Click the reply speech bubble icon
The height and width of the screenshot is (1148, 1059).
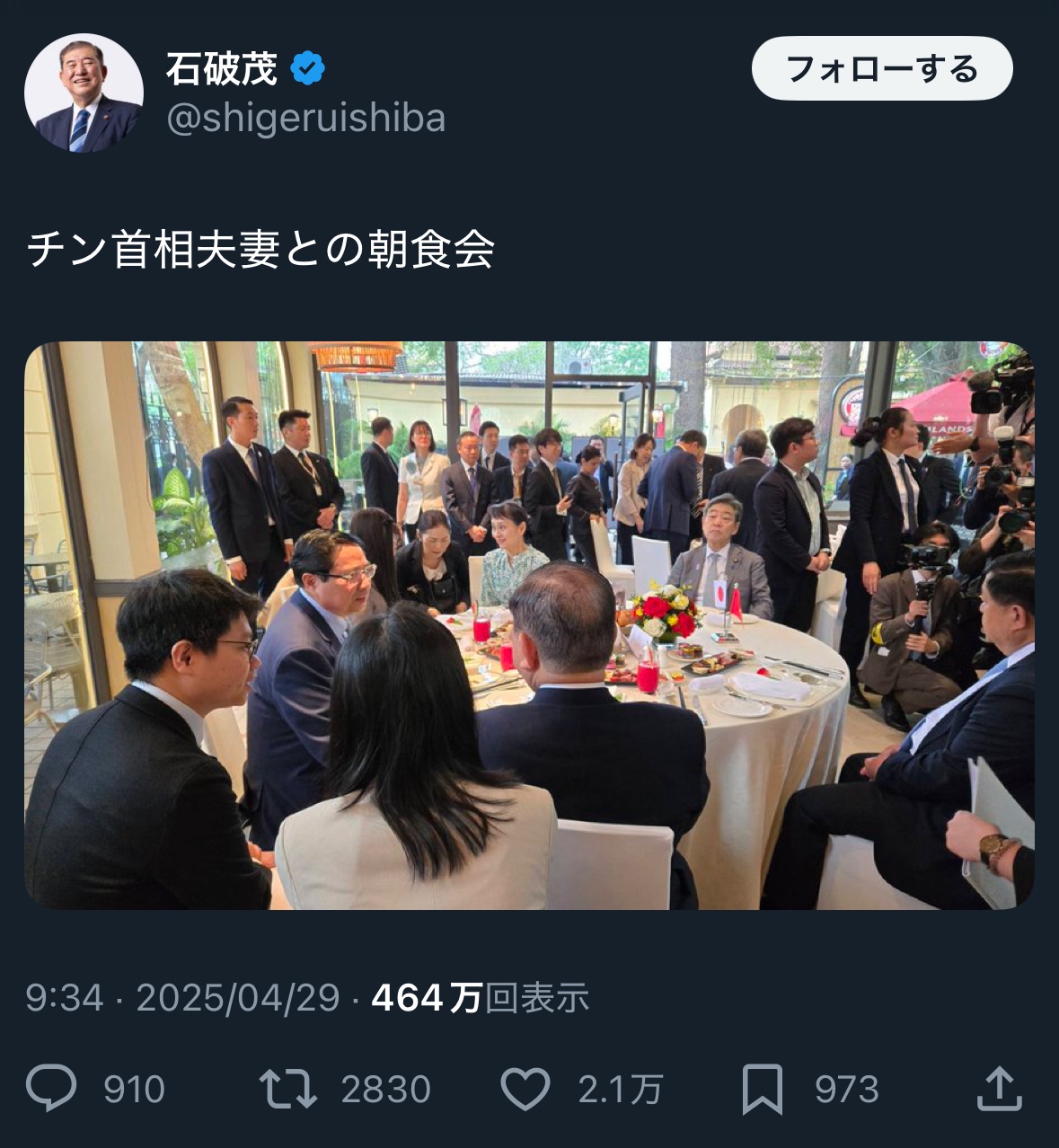[51, 1089]
